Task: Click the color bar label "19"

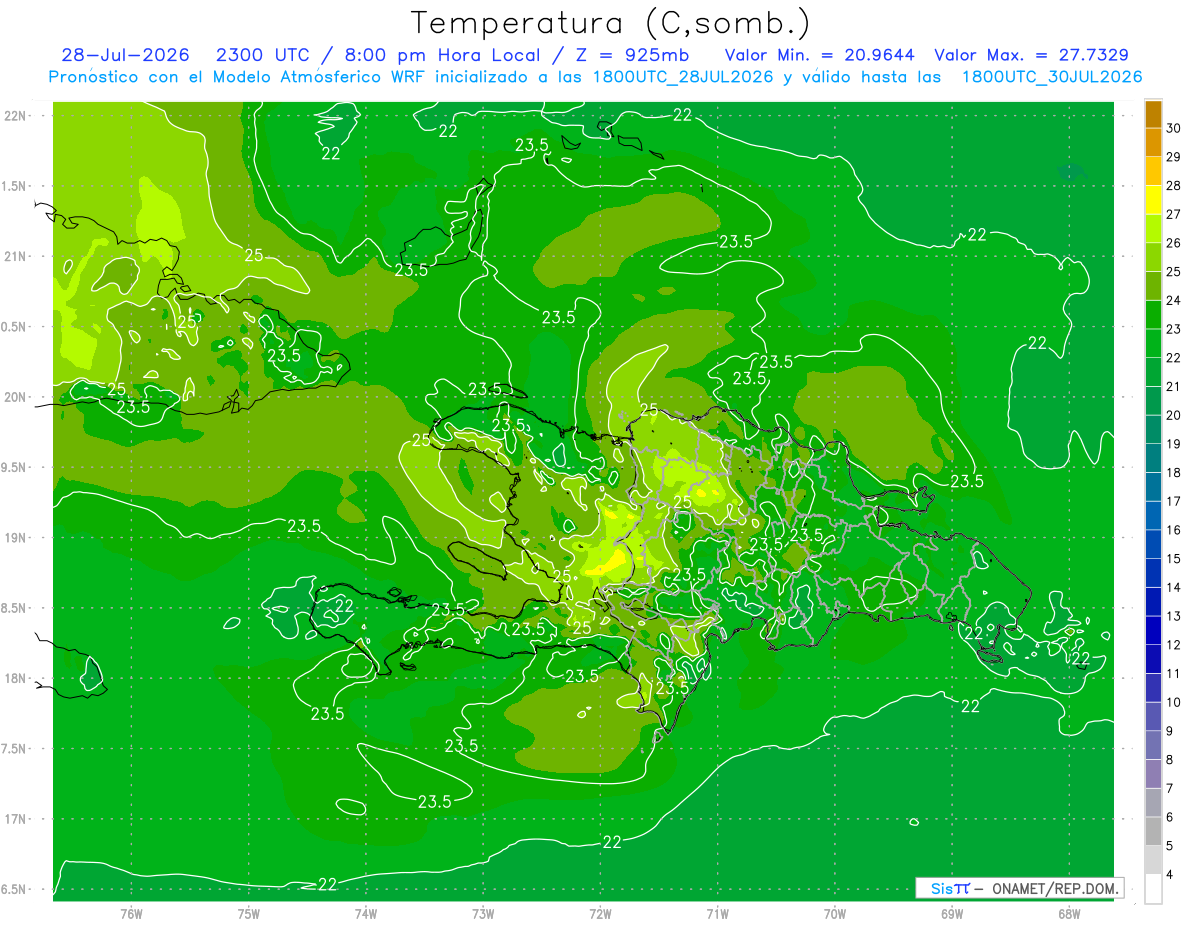Action: 1174,444
